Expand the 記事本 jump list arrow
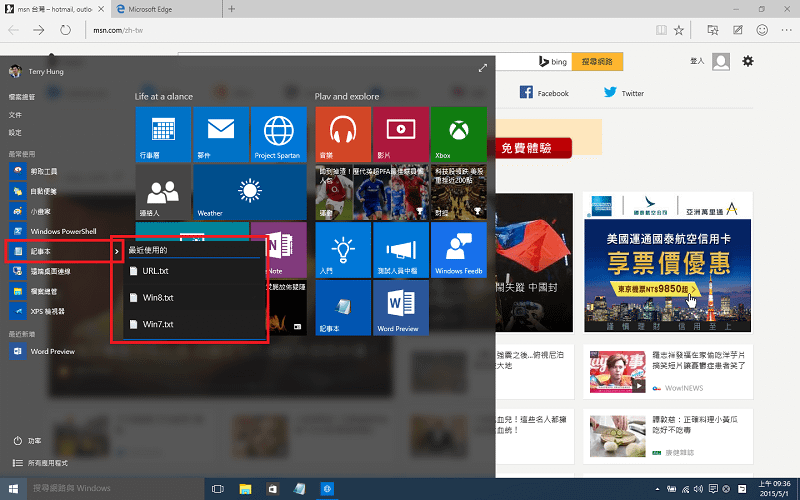 coord(117,252)
